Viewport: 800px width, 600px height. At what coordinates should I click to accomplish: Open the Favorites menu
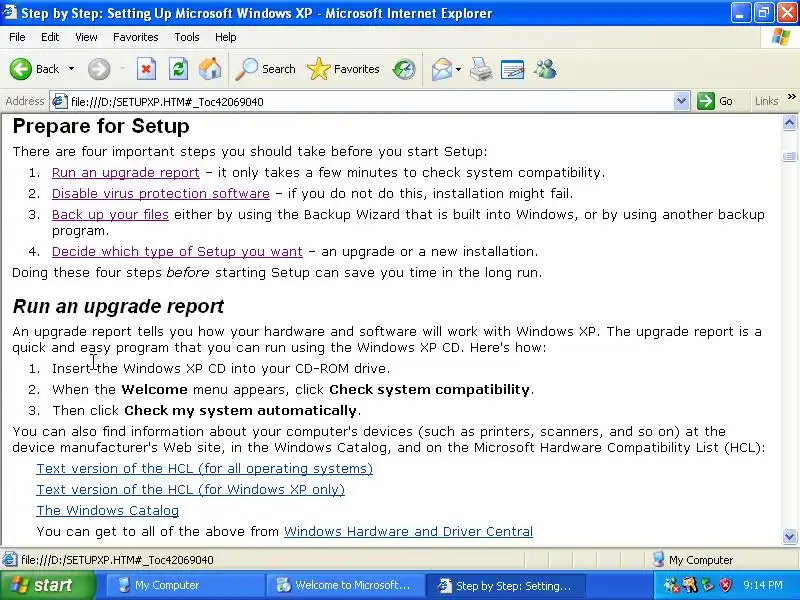tap(136, 37)
